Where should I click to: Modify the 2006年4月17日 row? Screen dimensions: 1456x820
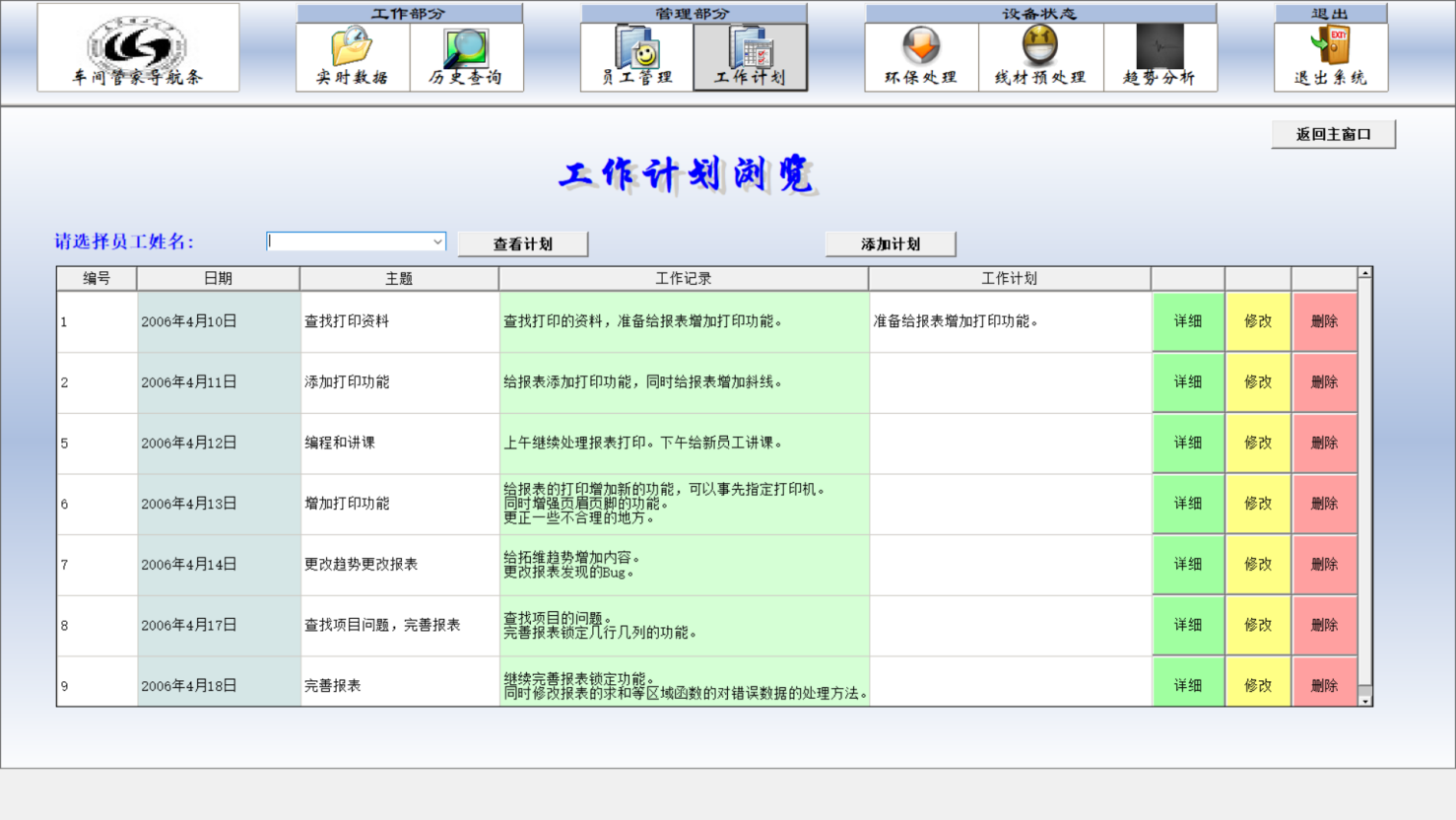(x=1258, y=626)
